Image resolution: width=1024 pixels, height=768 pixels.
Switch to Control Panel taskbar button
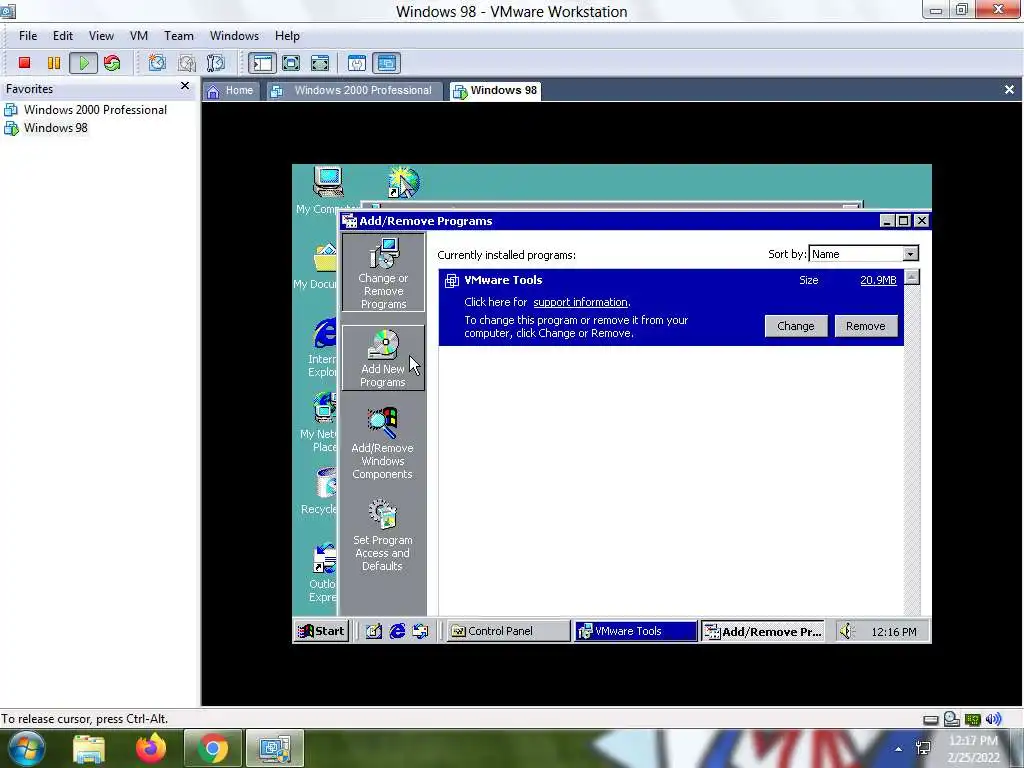pos(508,631)
